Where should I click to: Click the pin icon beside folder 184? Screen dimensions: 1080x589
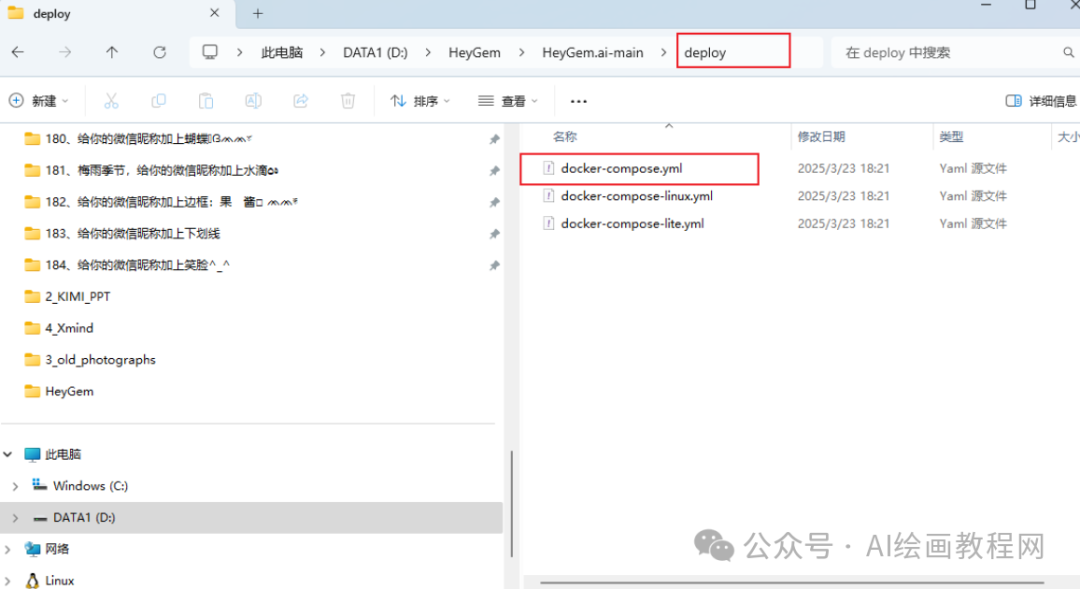click(494, 265)
